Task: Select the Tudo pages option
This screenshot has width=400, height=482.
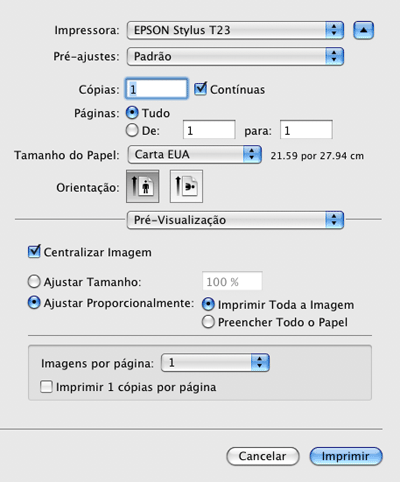Action: pyautogui.click(x=132, y=113)
